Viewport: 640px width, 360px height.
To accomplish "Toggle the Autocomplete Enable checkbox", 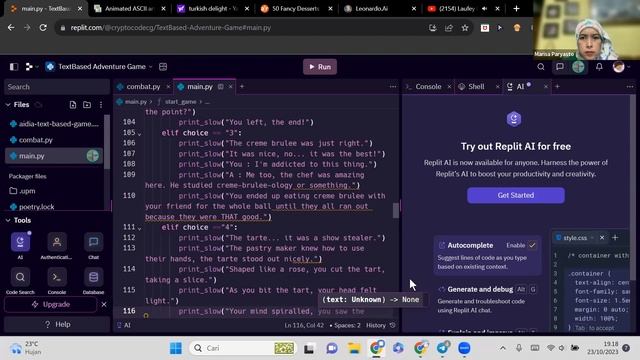I will tap(532, 245).
